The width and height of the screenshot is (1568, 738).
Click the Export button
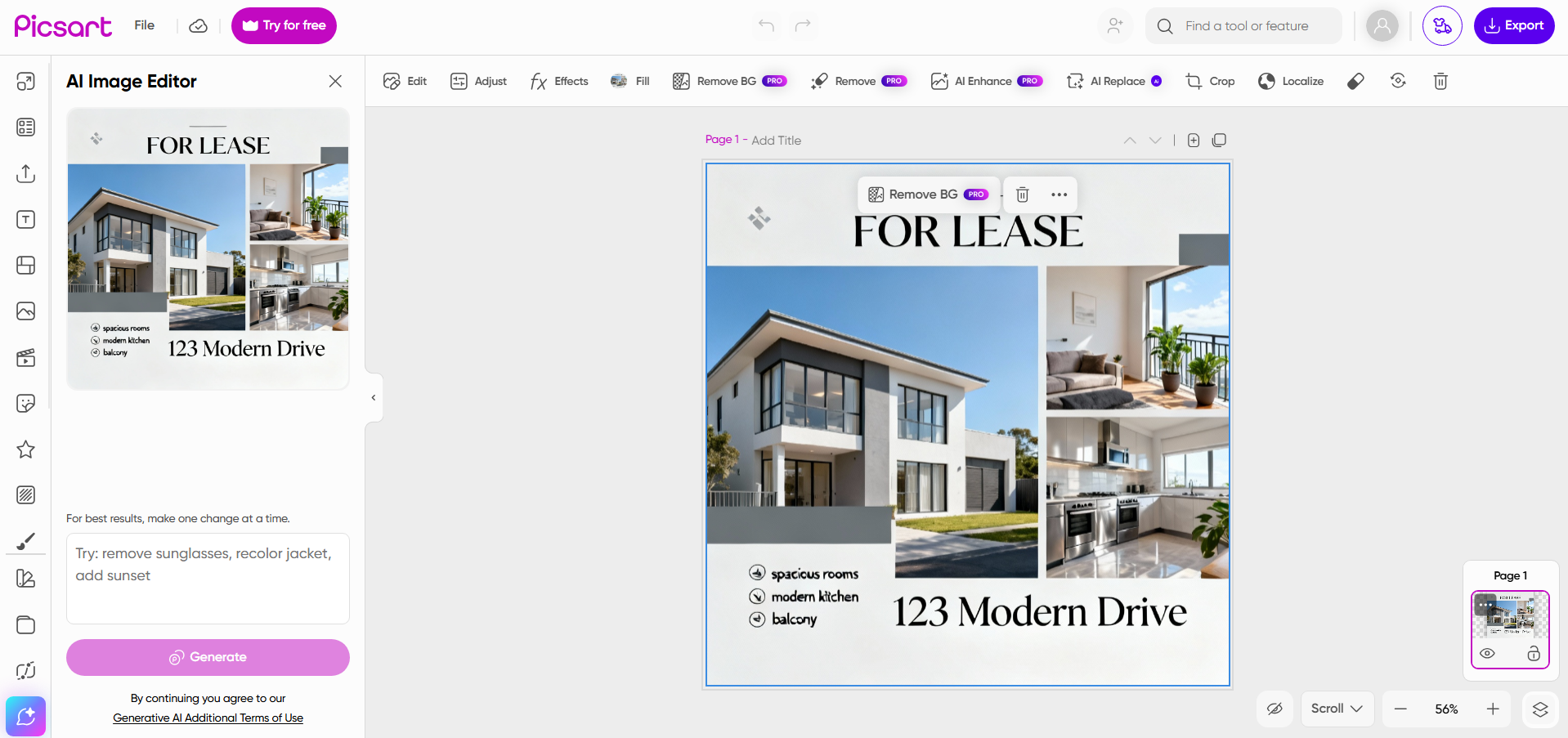point(1514,25)
